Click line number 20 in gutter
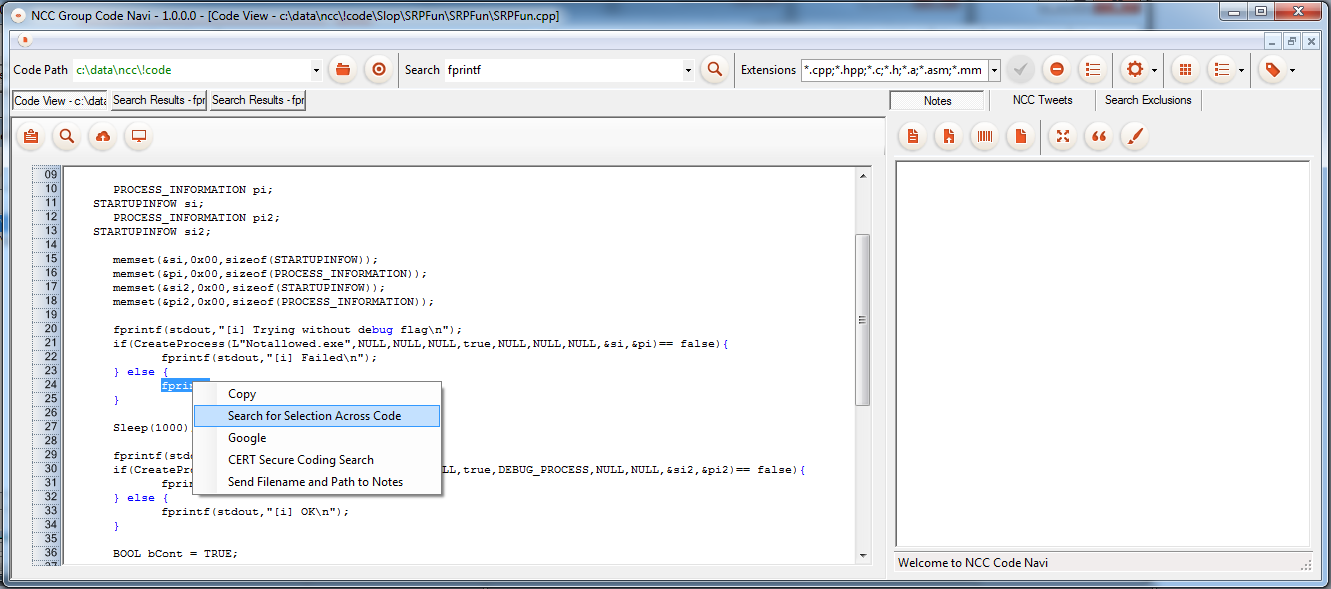The image size is (1331, 589). point(49,329)
